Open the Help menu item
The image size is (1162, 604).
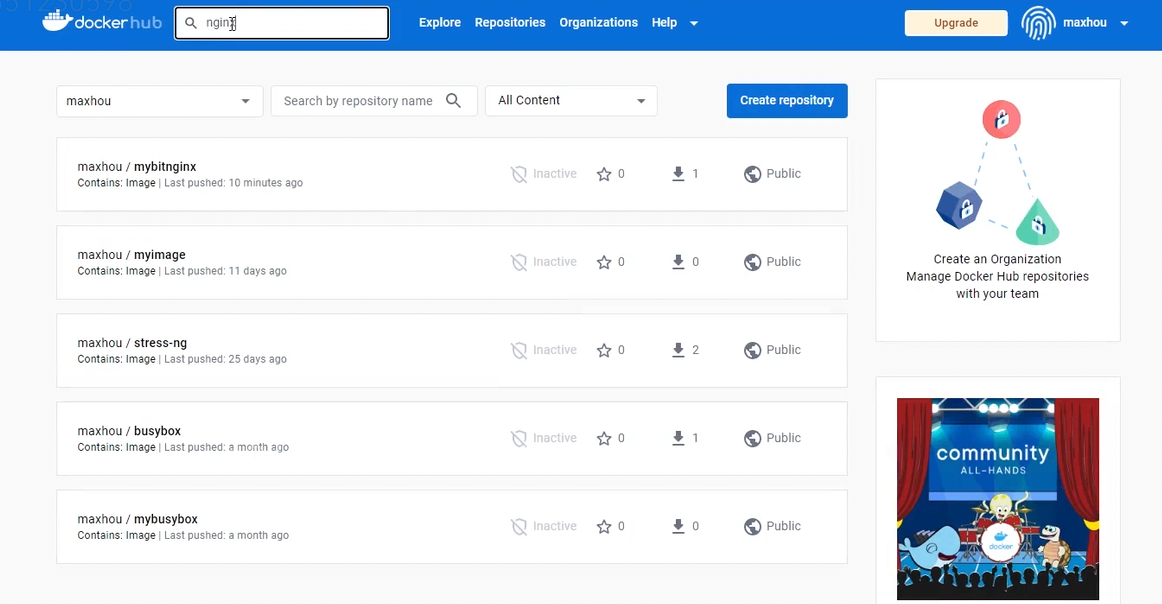coord(664,22)
